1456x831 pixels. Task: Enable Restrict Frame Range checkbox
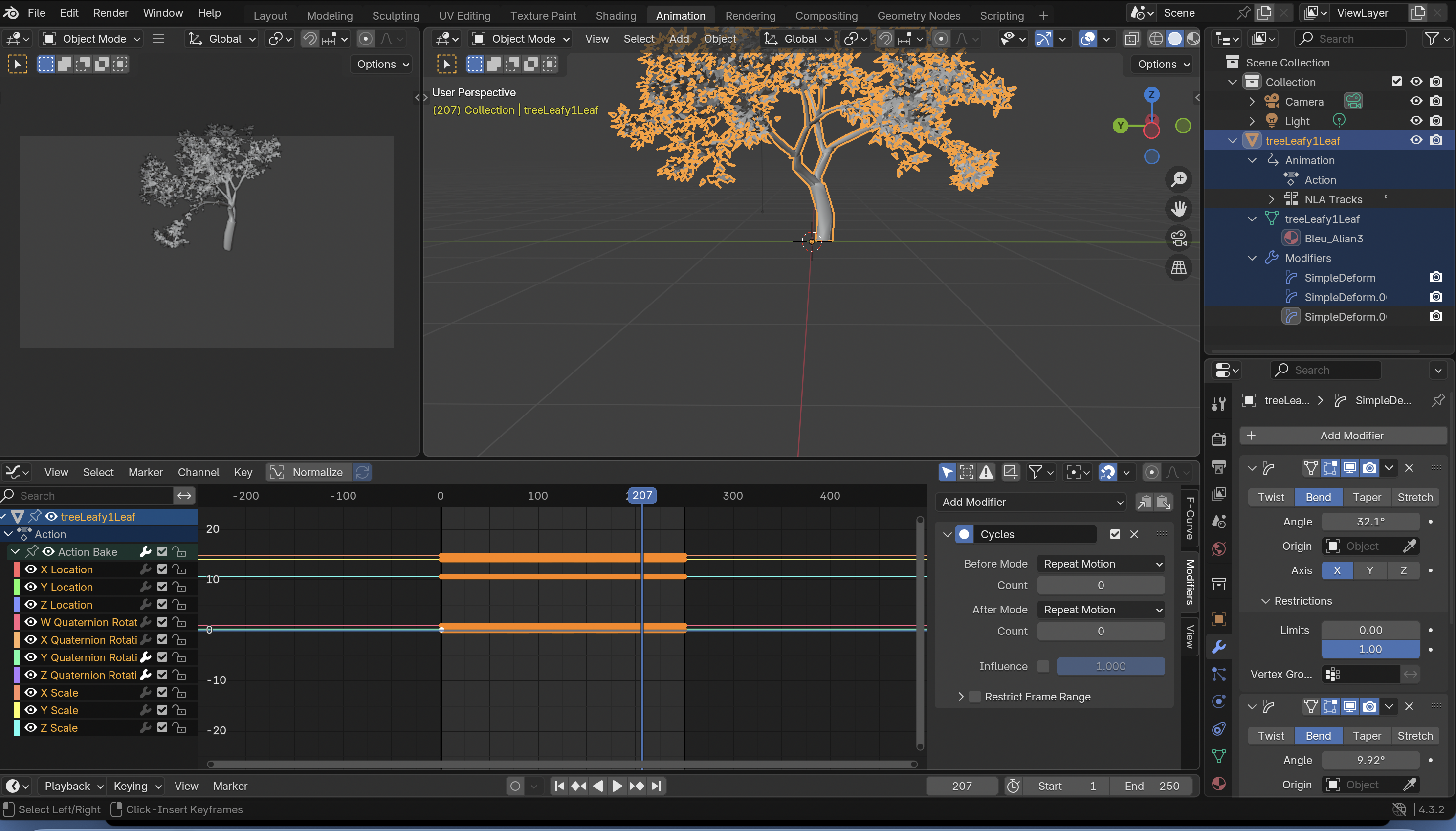[x=975, y=696]
